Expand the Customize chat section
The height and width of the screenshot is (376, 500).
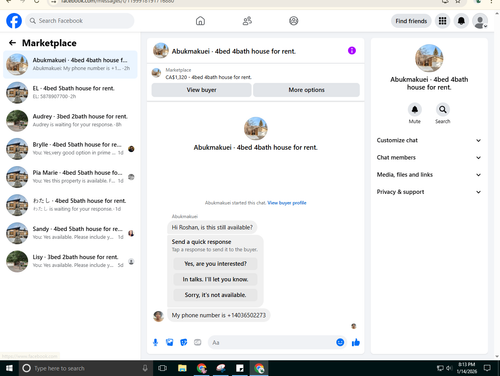click(429, 140)
